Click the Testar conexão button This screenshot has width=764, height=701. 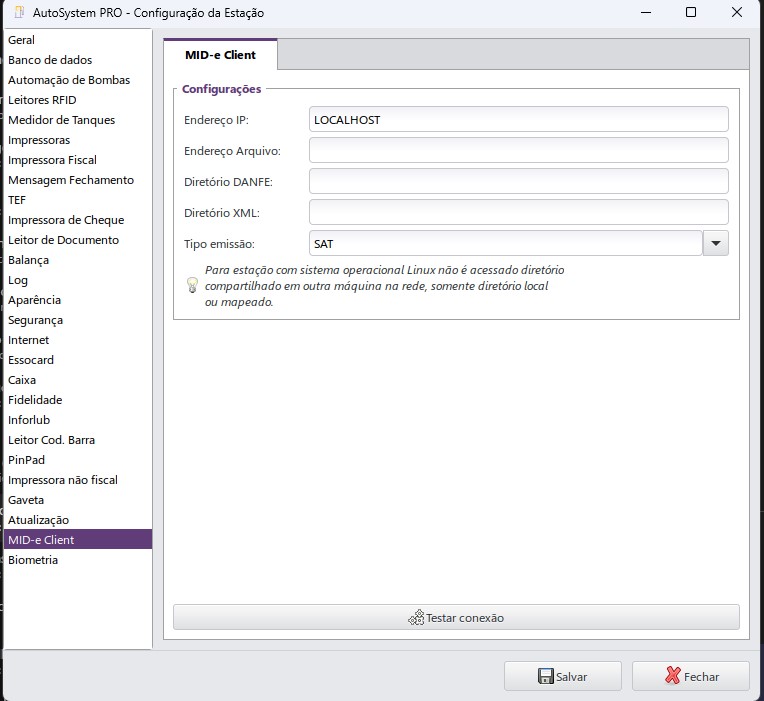pos(456,617)
